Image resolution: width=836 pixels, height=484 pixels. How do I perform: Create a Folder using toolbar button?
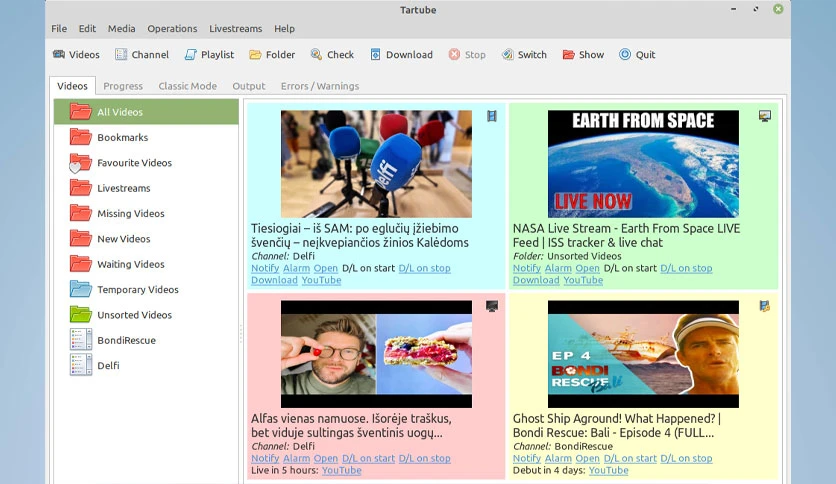pyautogui.click(x=272, y=54)
